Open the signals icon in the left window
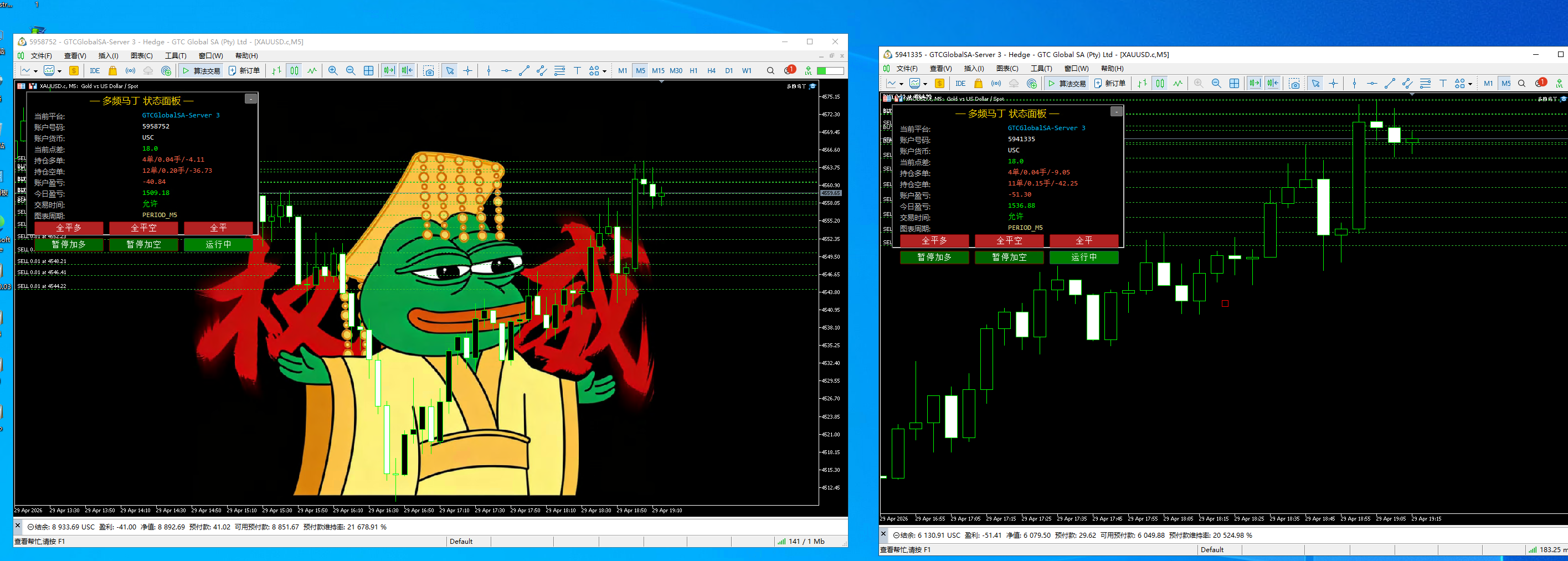 pyautogui.click(x=130, y=70)
